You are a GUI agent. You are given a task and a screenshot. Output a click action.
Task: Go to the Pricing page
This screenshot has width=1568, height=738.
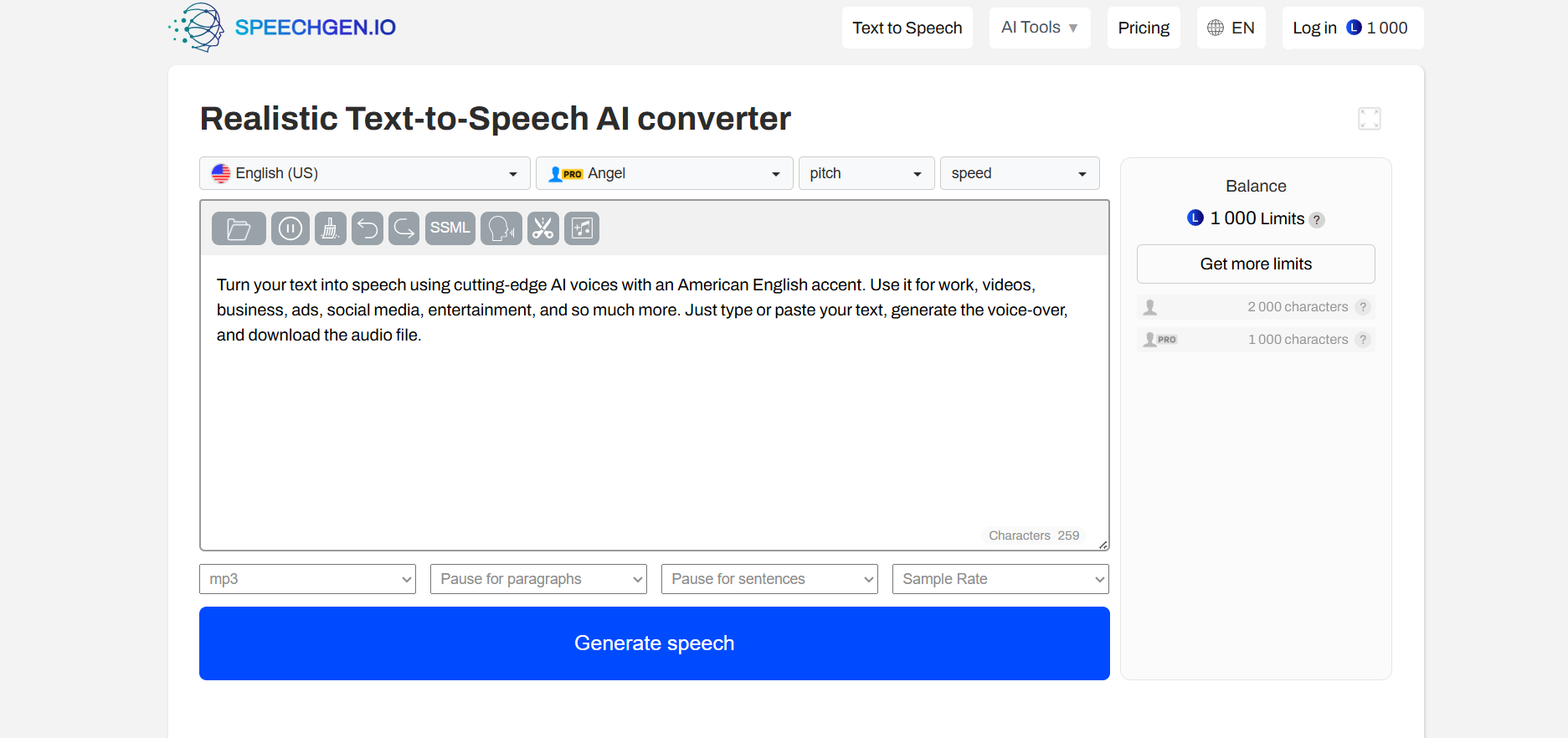tap(1143, 28)
